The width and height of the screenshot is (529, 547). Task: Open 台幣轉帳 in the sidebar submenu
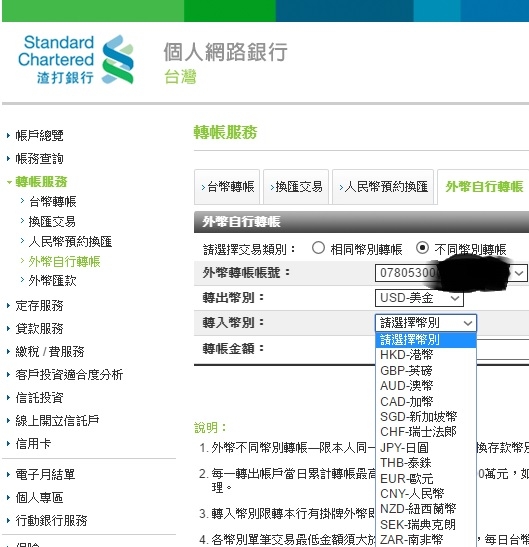point(52,201)
